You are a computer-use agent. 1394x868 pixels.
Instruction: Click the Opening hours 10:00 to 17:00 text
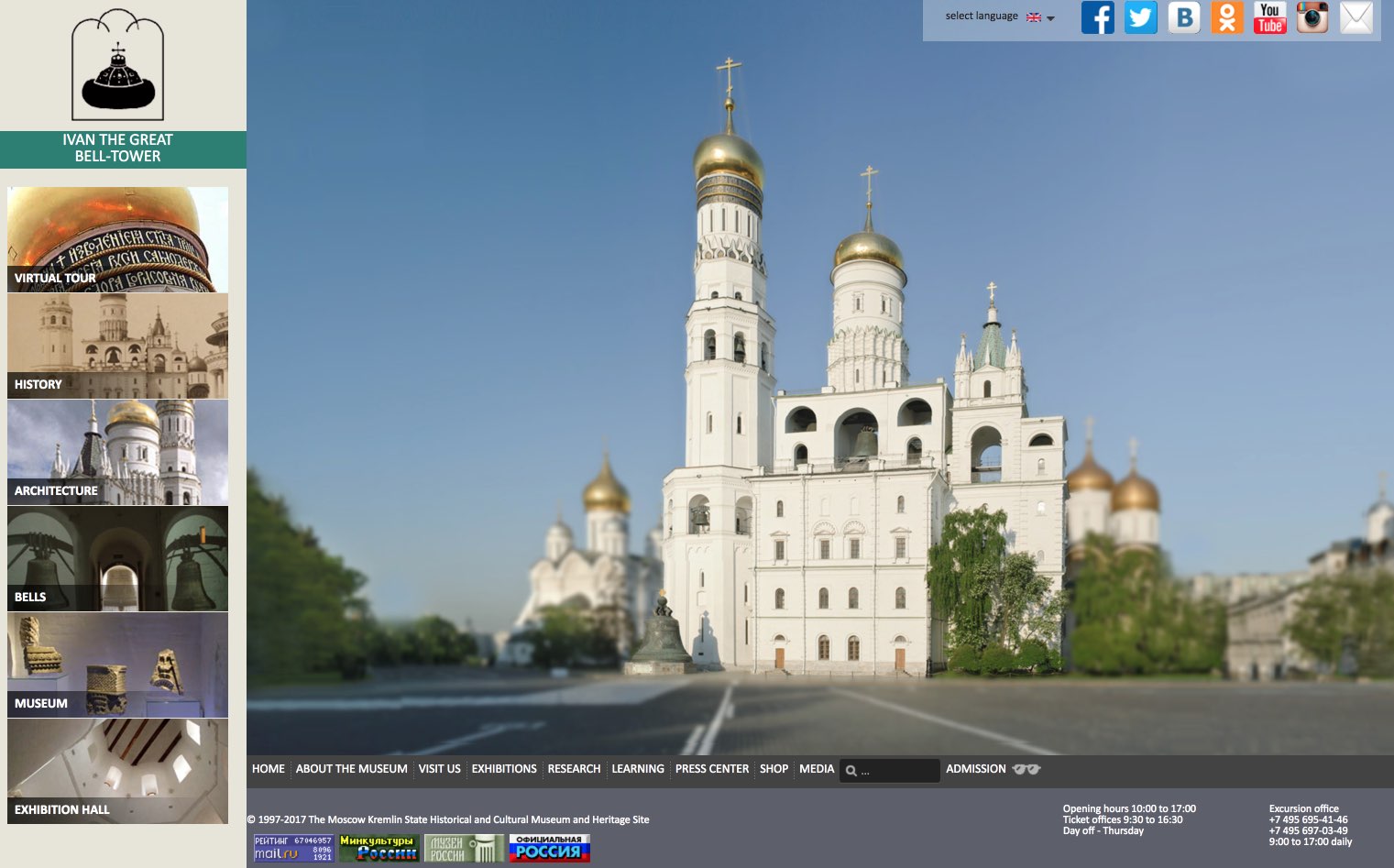point(1129,809)
